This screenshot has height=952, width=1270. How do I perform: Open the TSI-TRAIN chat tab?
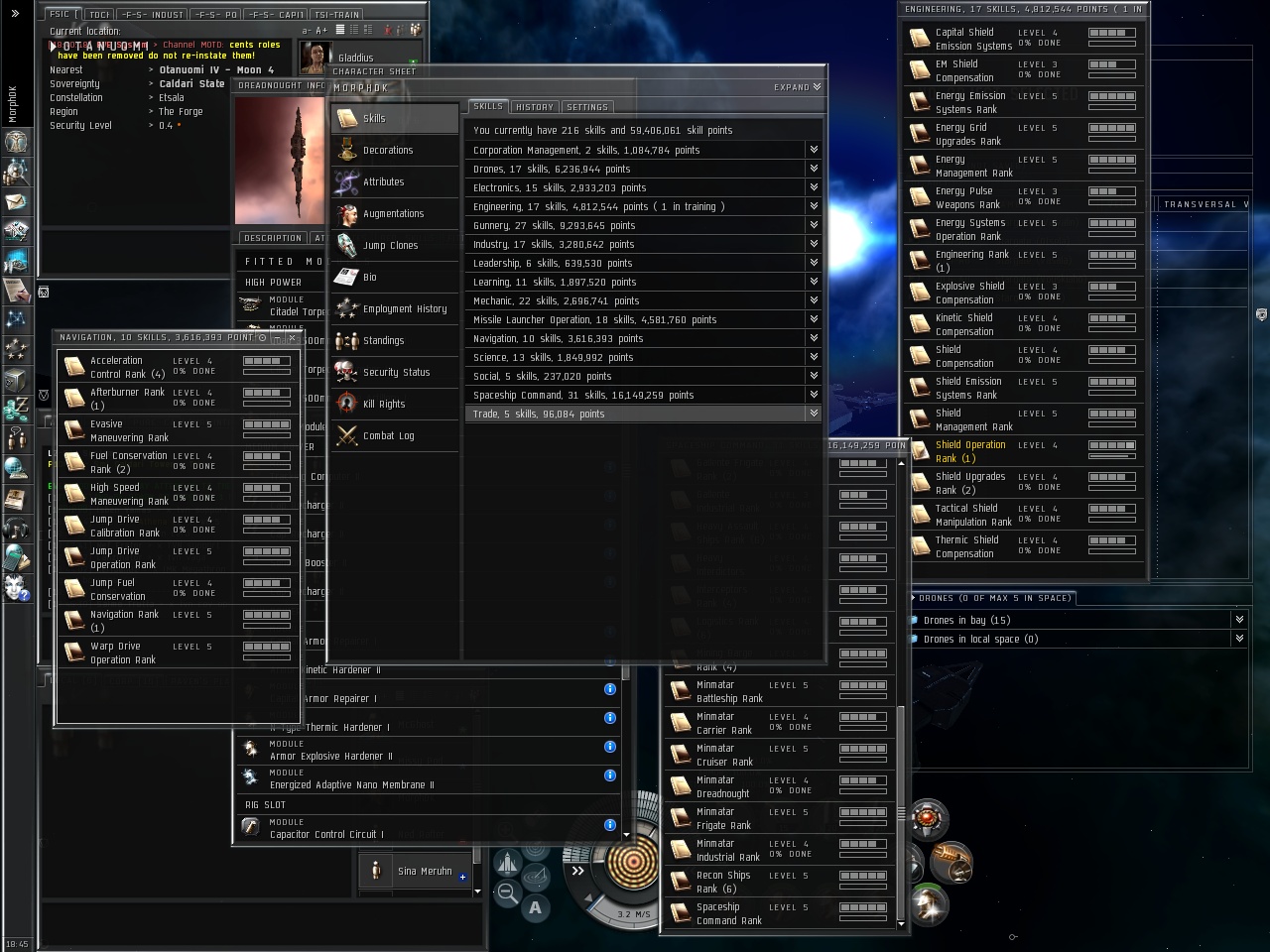337,15
